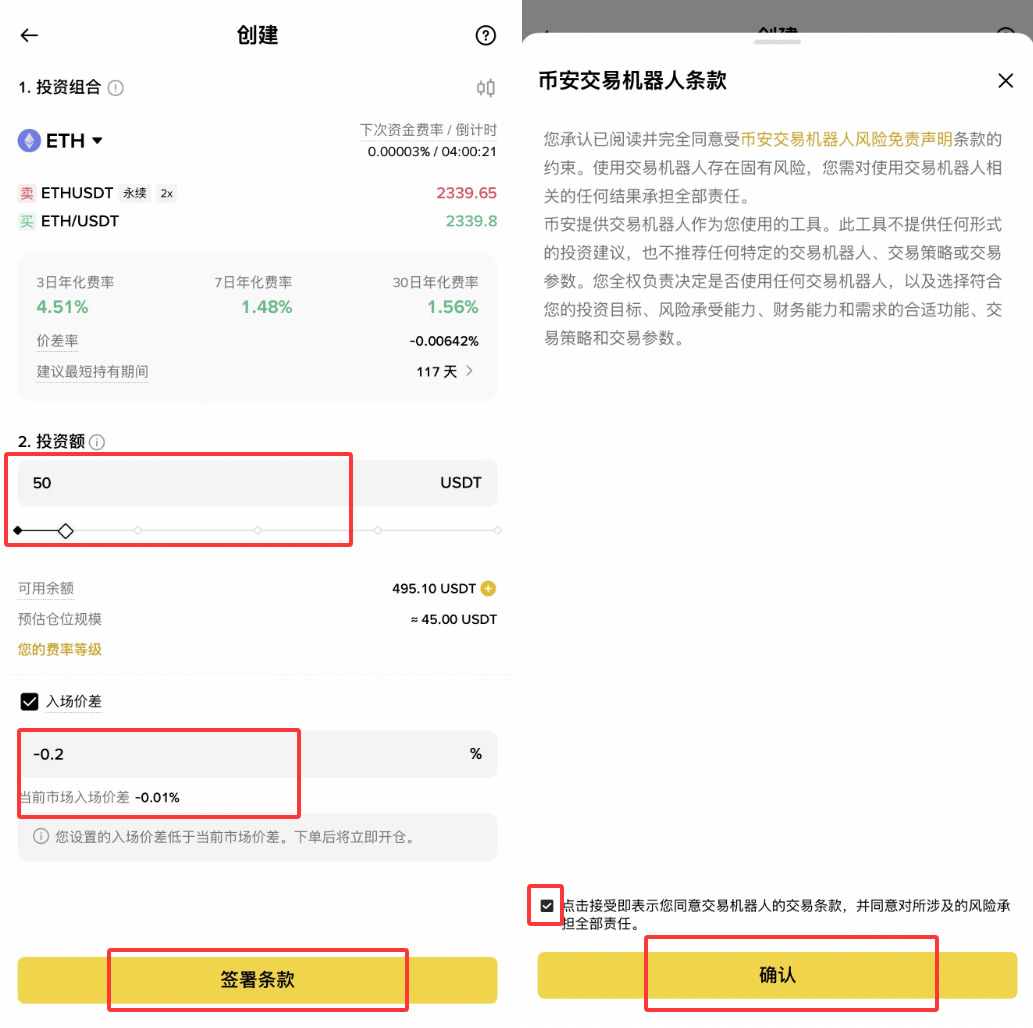1033x1028 pixels.
Task: Toggle the terms agreement checkbox
Action: pyautogui.click(x=545, y=906)
